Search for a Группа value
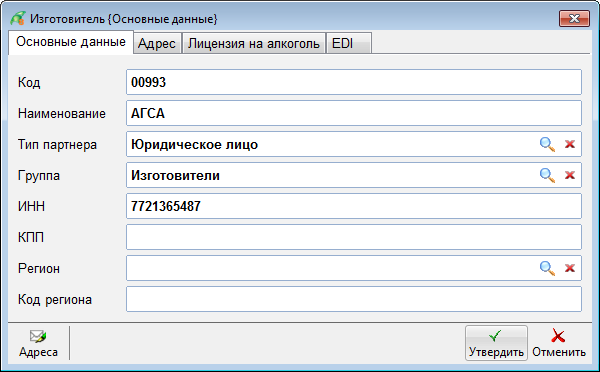The image size is (600, 372). [x=547, y=175]
